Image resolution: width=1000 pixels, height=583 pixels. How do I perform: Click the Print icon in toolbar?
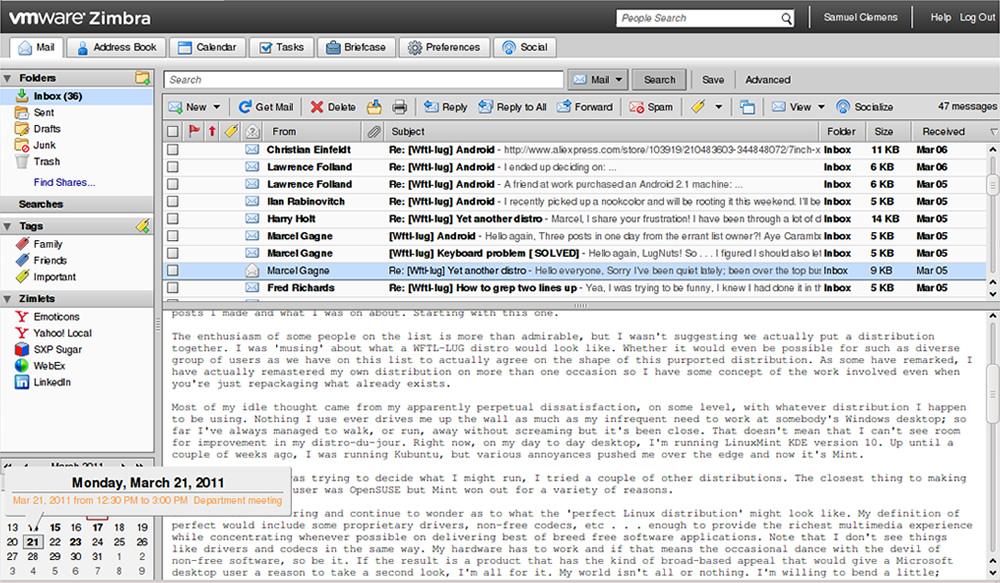tap(399, 107)
